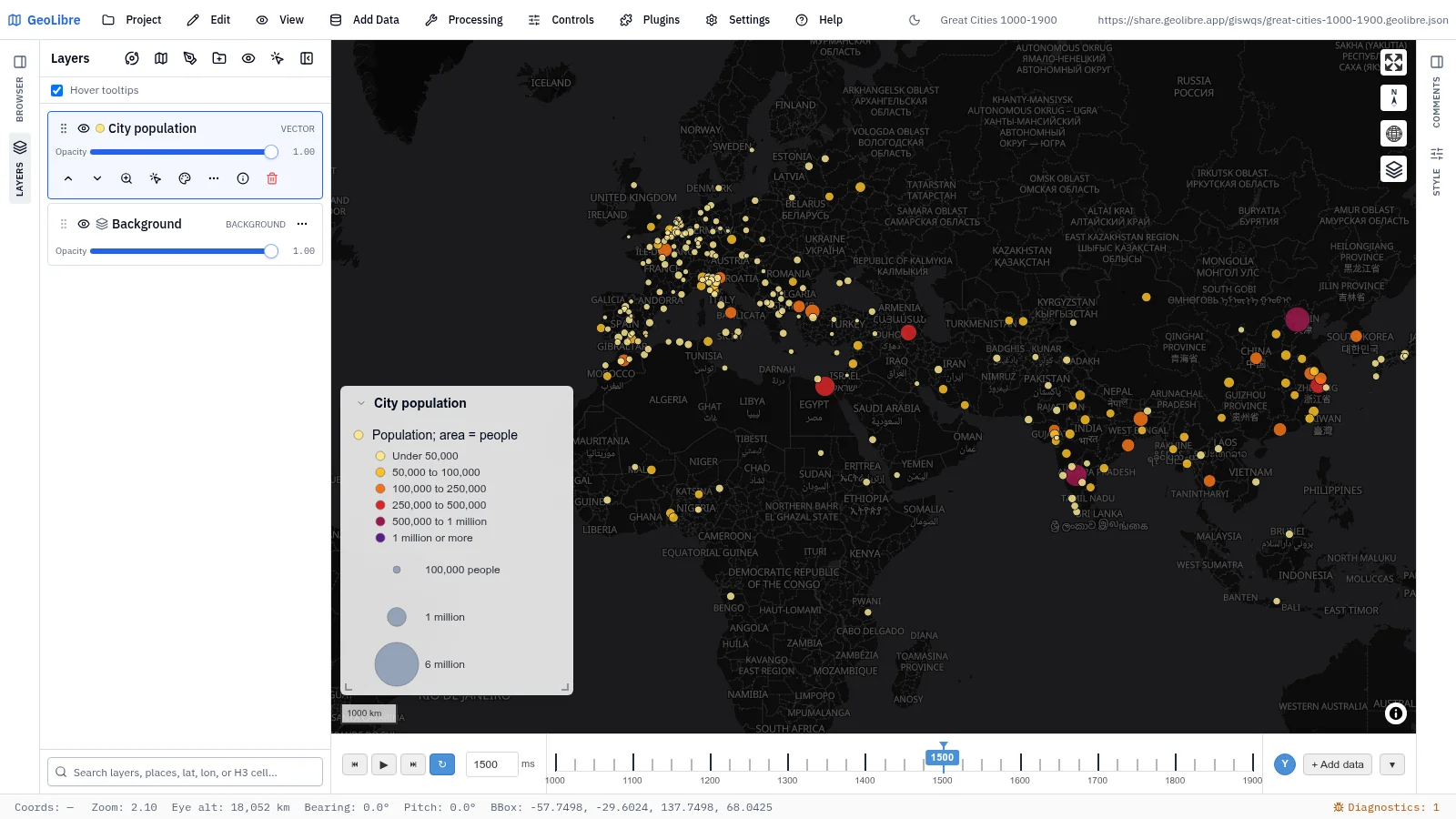Viewport: 1456px width, 819px height.
Task: Hide the Background layer
Action: [84, 224]
